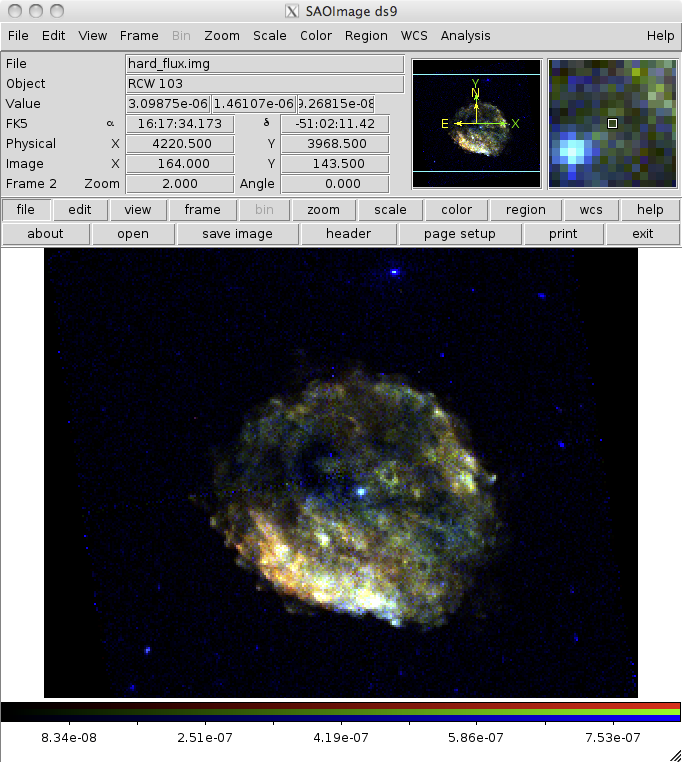Select the 'region' button bar tab
The width and height of the screenshot is (682, 762).
525,210
